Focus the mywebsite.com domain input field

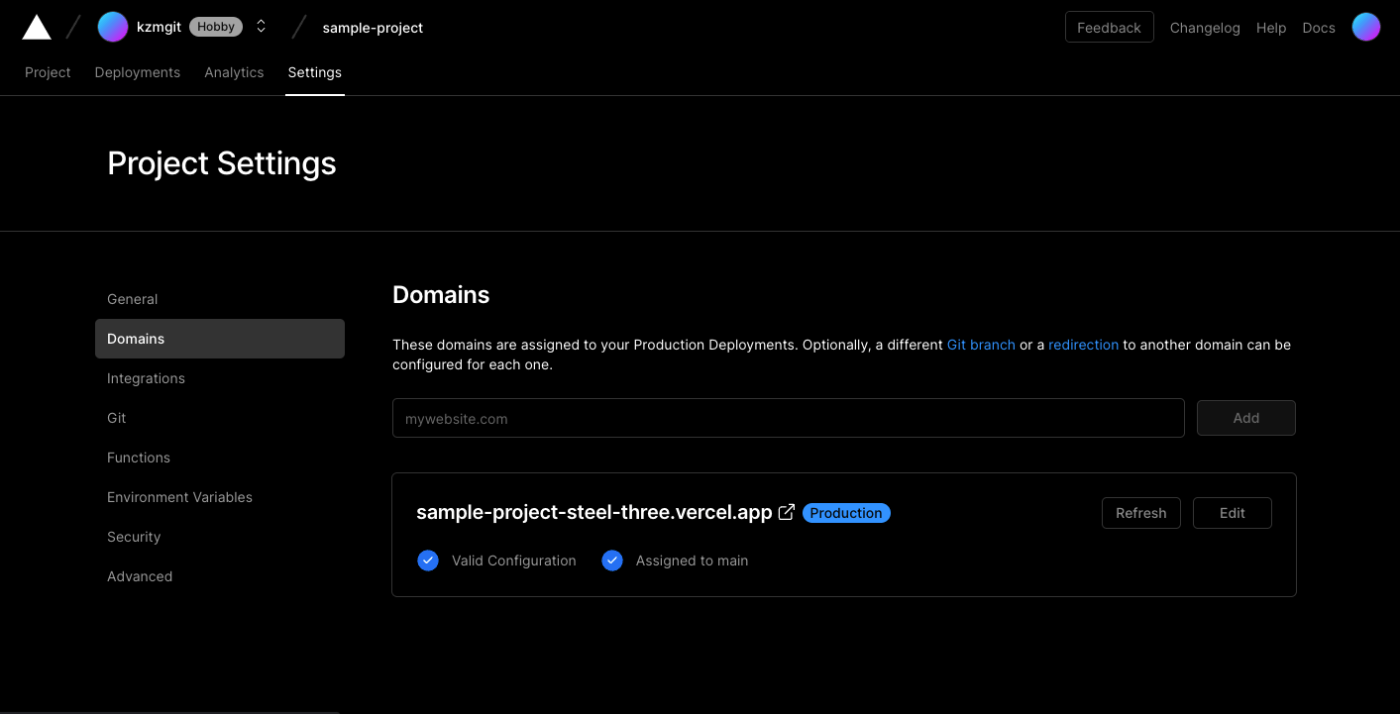788,418
